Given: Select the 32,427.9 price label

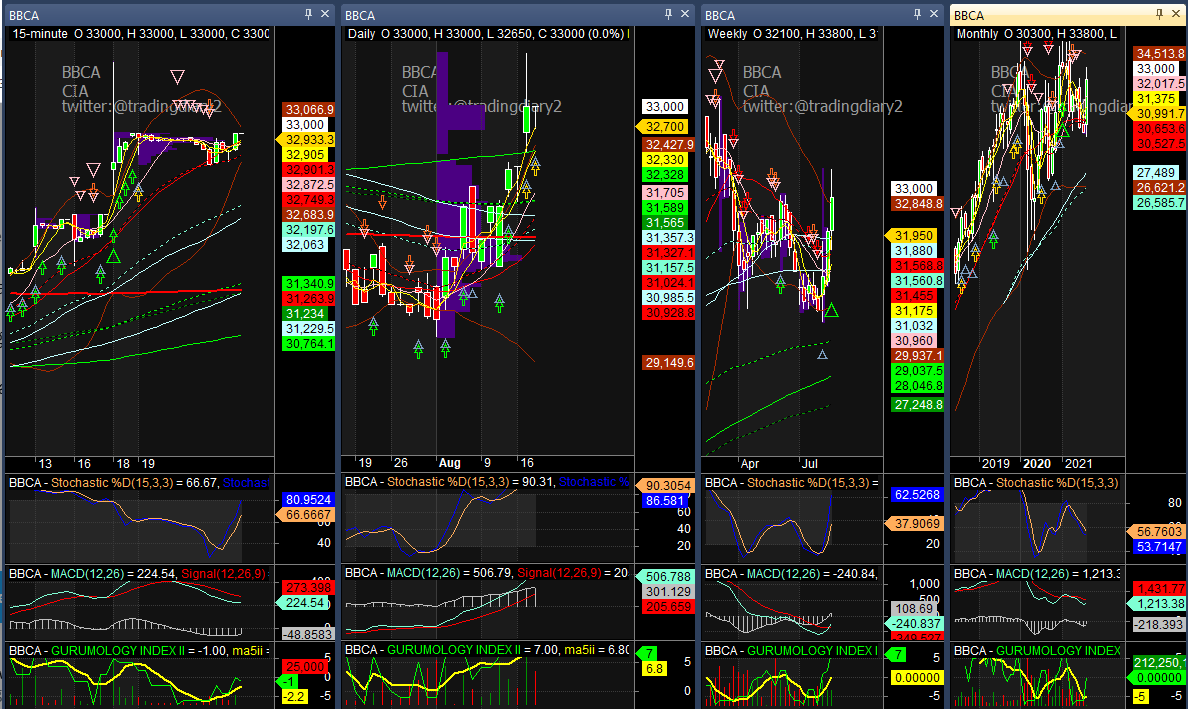Looking at the screenshot, I should pyautogui.click(x=668, y=145).
